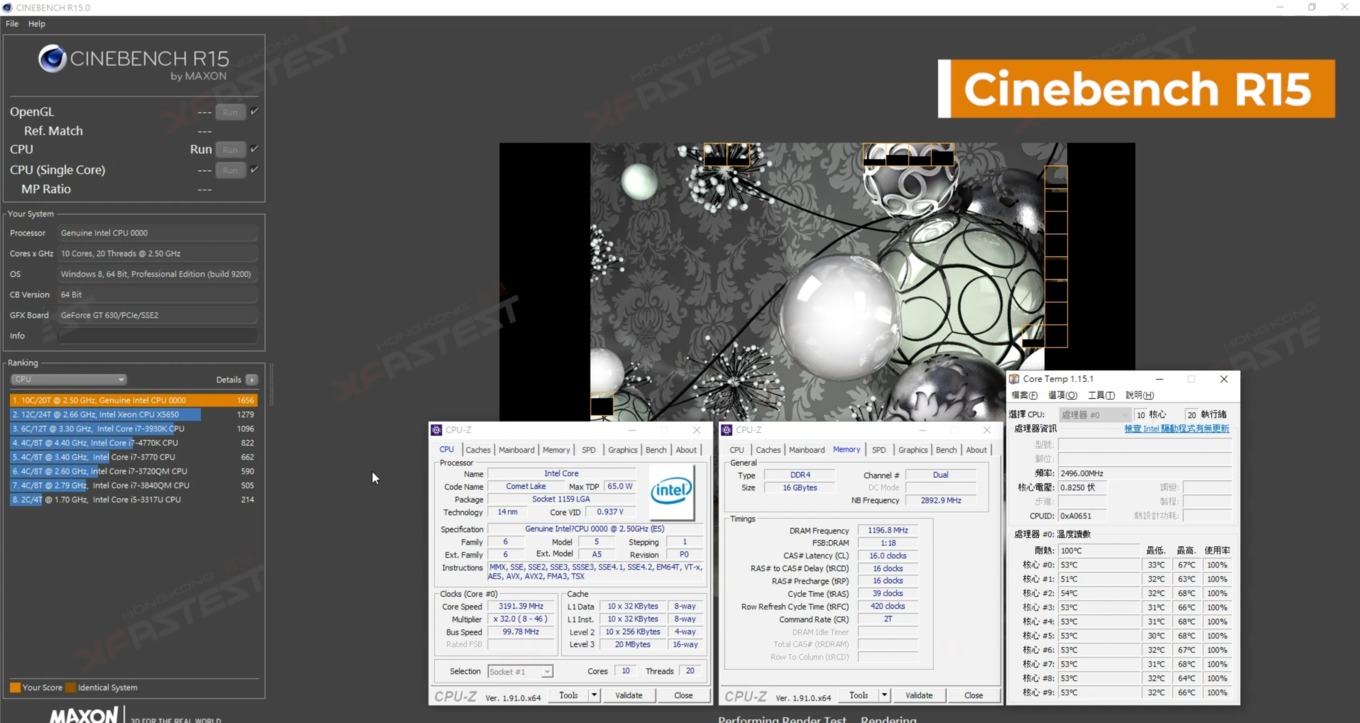Viewport: 1360px width, 723px height.
Task: Click the title icon of the CPU-Z processor window
Action: [436, 430]
